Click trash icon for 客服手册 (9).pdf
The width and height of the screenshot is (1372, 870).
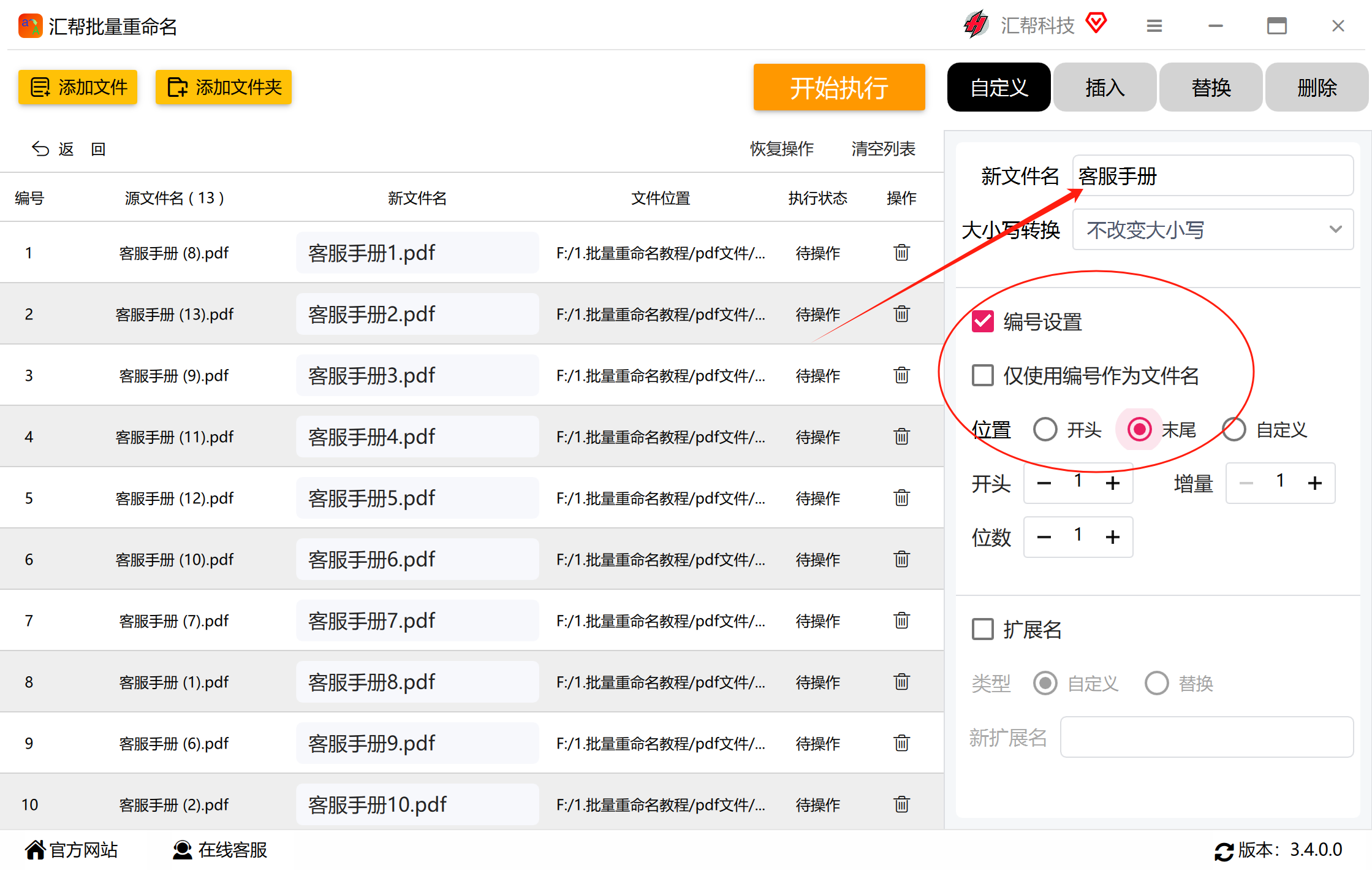(901, 375)
